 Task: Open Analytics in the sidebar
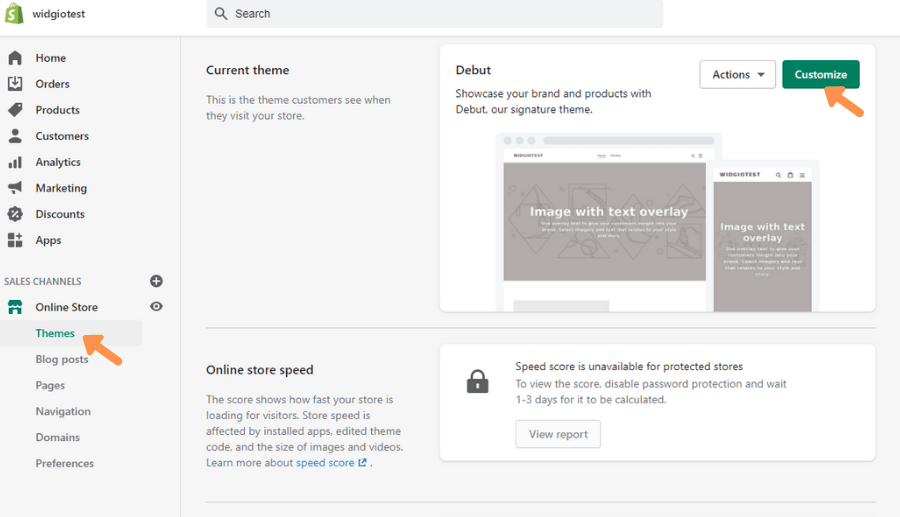pos(58,162)
